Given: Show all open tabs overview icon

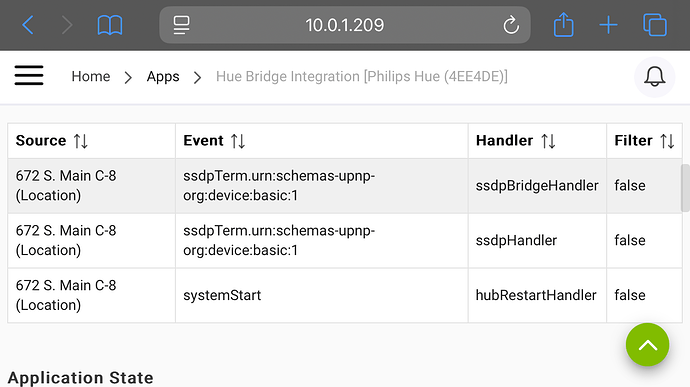Looking at the screenshot, I should point(655,25).
